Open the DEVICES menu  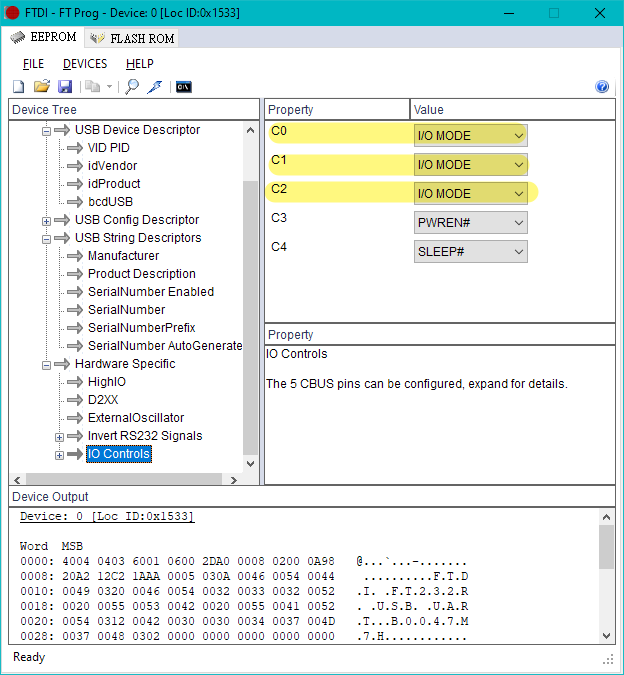[x=85, y=64]
